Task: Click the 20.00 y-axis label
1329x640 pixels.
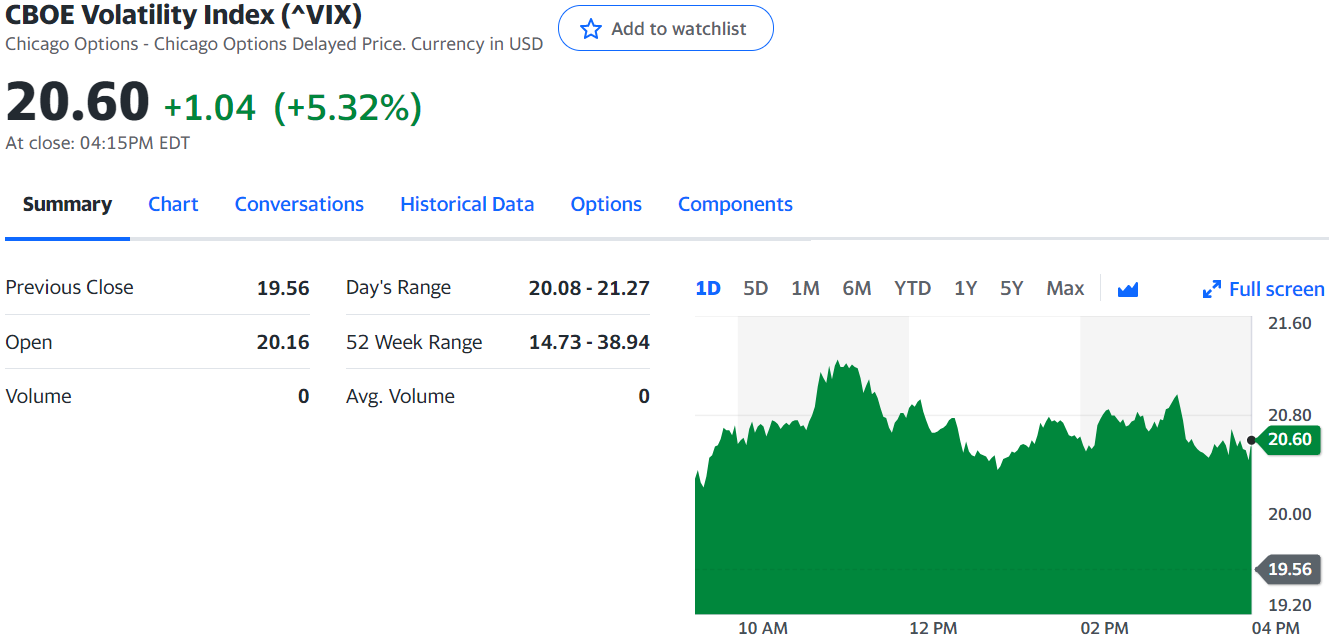Action: (1289, 514)
